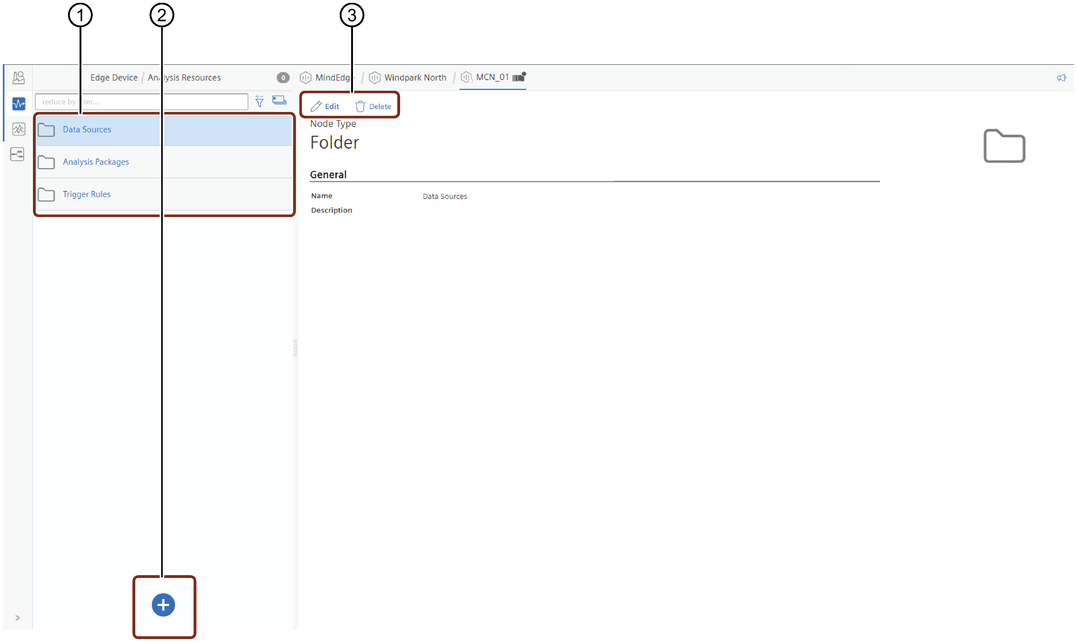
Task: Open the user map icon in sidebar
Action: coord(19,78)
